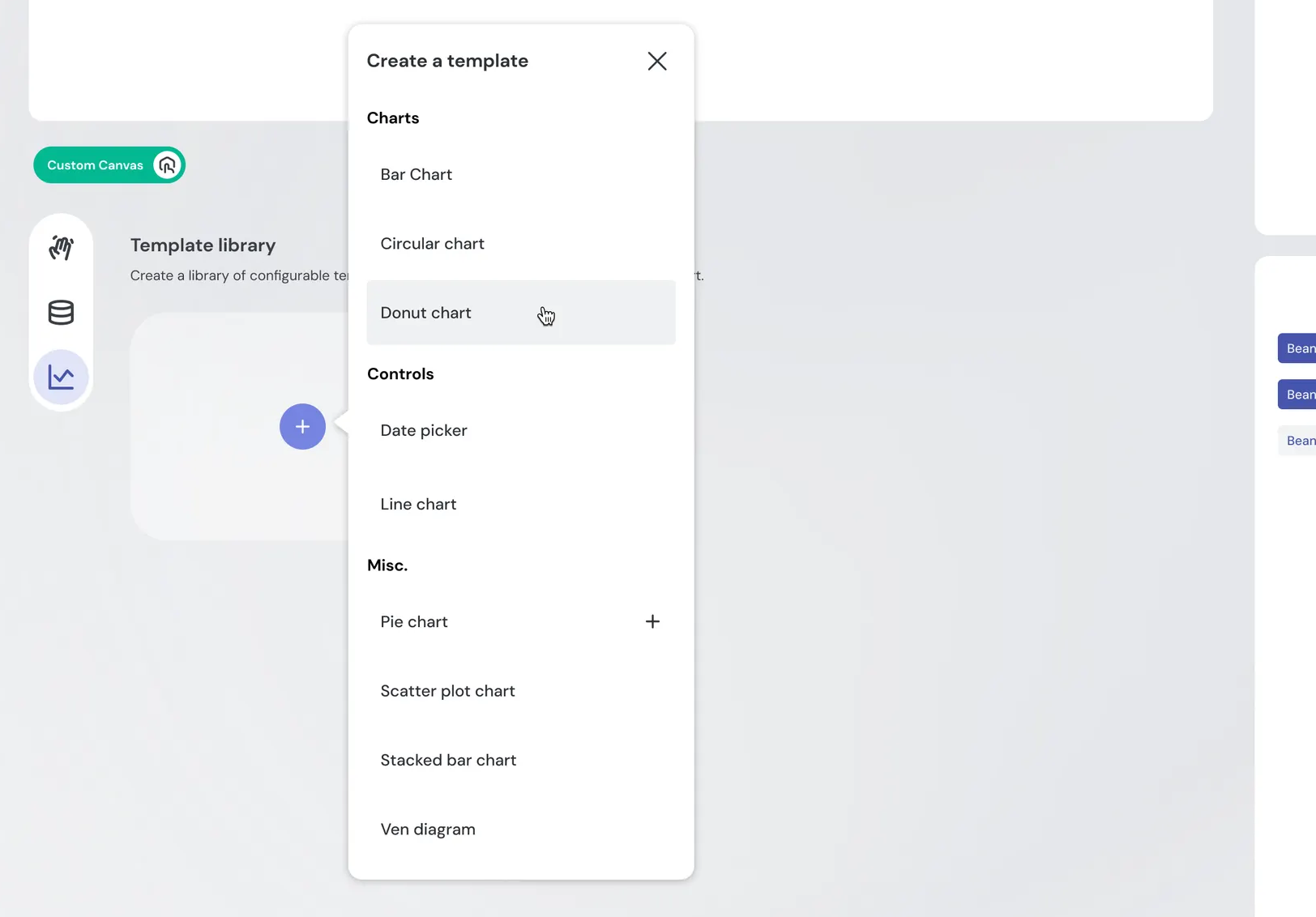Pick the Donut chart option
This screenshot has height=917, width=1316.
tap(426, 313)
